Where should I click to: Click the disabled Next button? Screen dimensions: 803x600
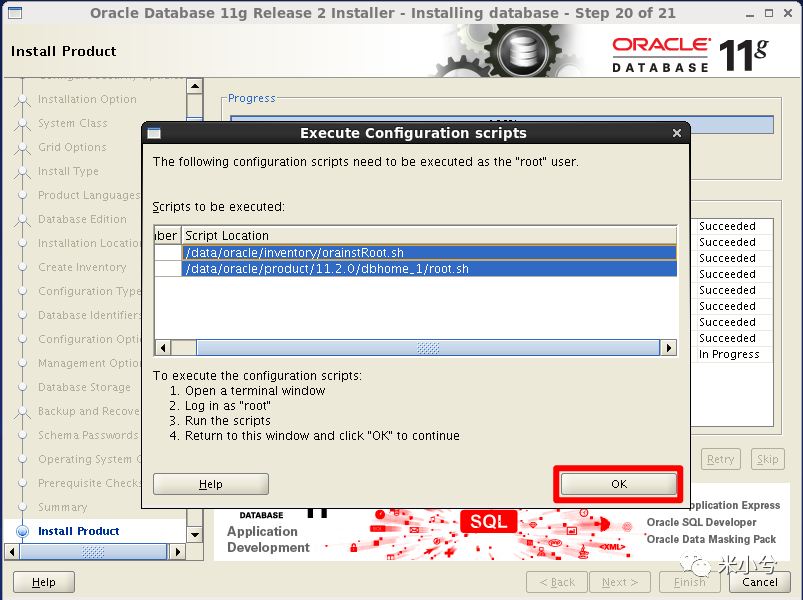[x=620, y=582]
